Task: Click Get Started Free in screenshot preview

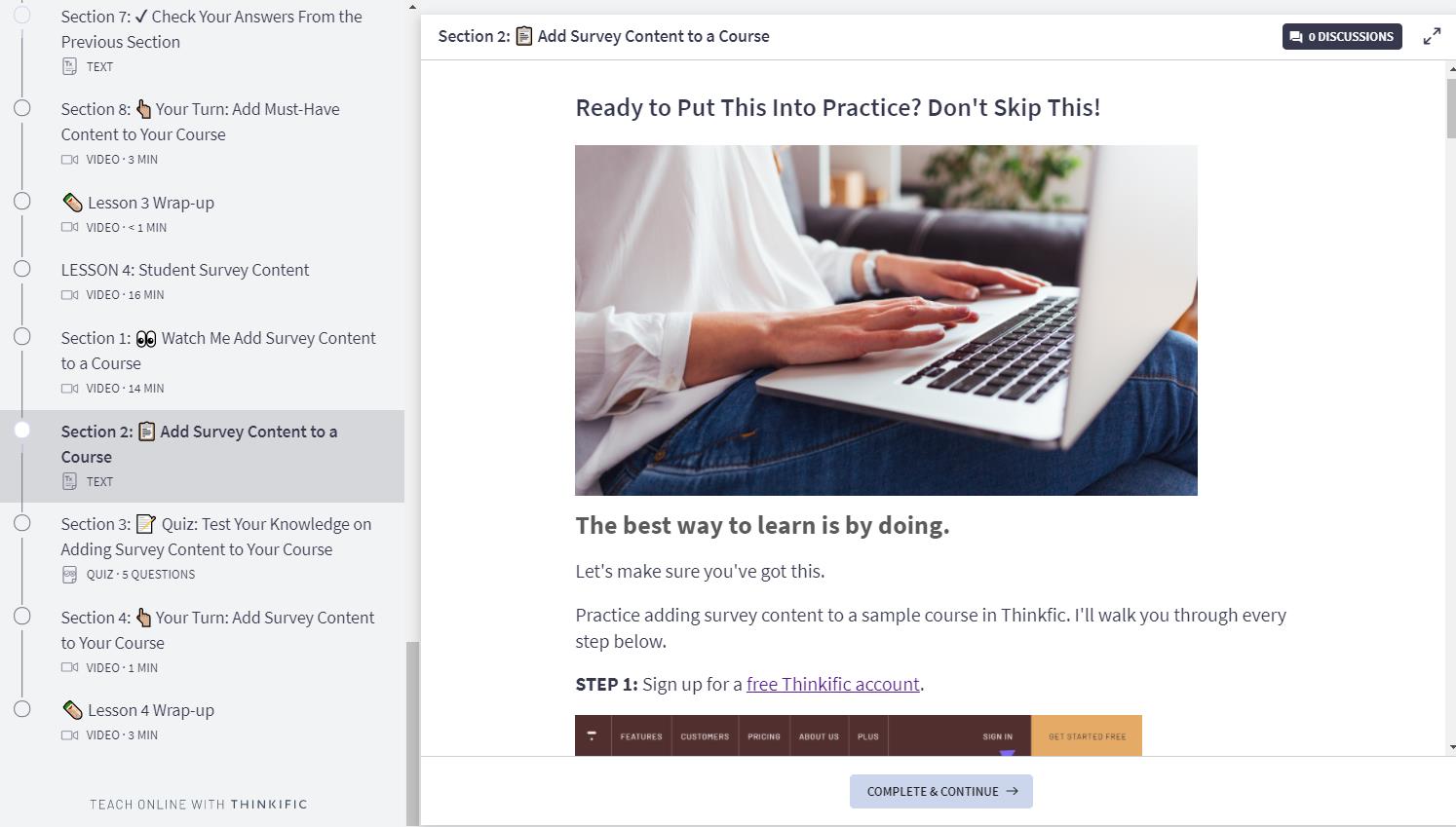Action: coord(1087,736)
